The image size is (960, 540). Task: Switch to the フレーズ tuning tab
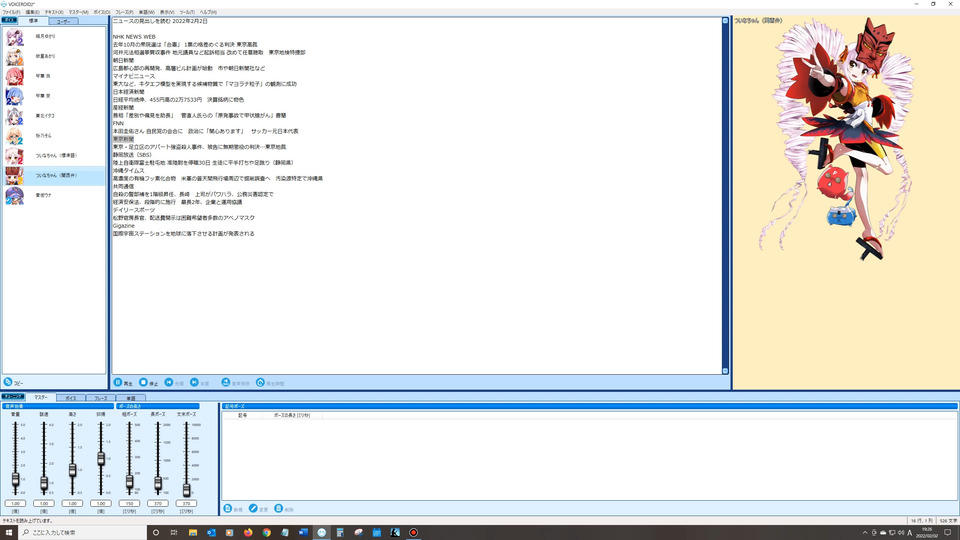100,398
